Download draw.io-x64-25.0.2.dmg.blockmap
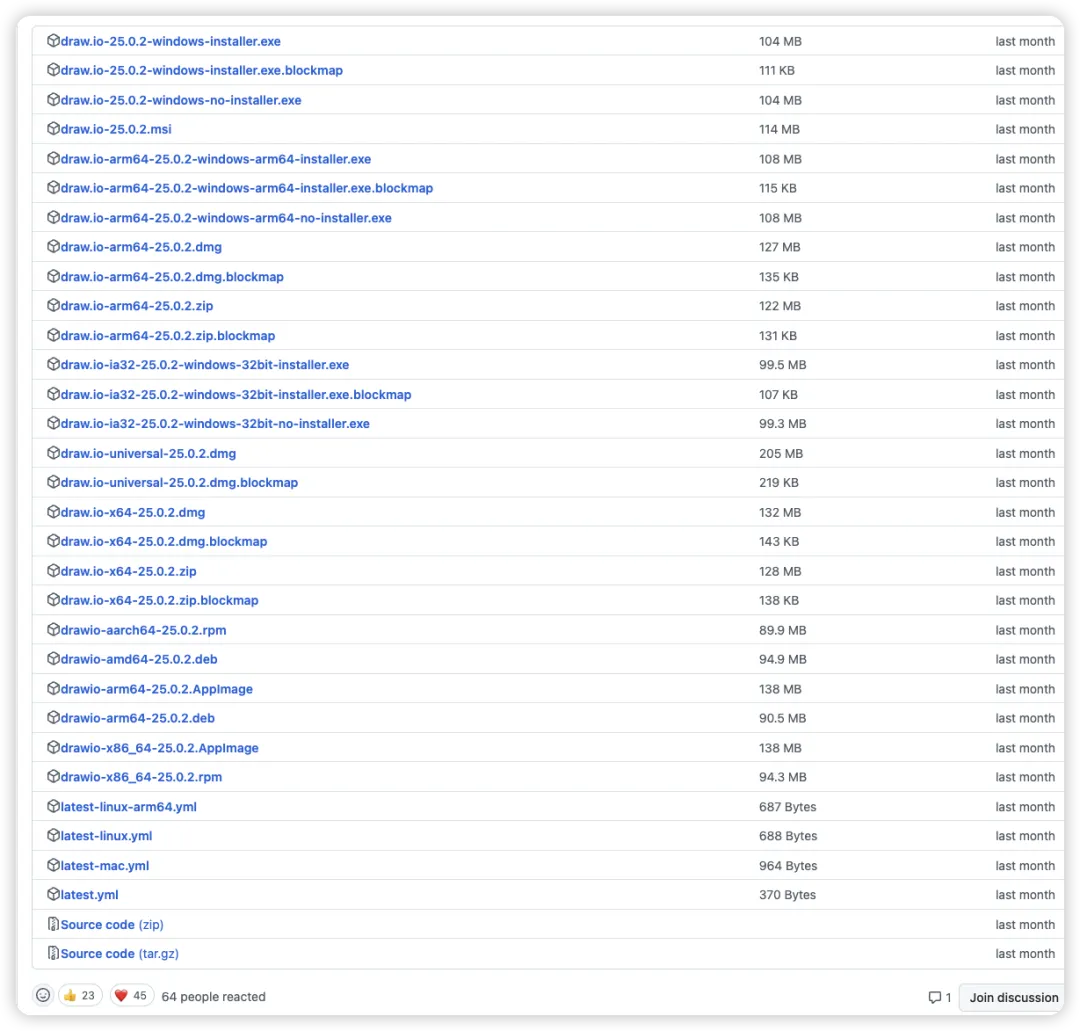This screenshot has width=1080, height=1031. (x=164, y=541)
